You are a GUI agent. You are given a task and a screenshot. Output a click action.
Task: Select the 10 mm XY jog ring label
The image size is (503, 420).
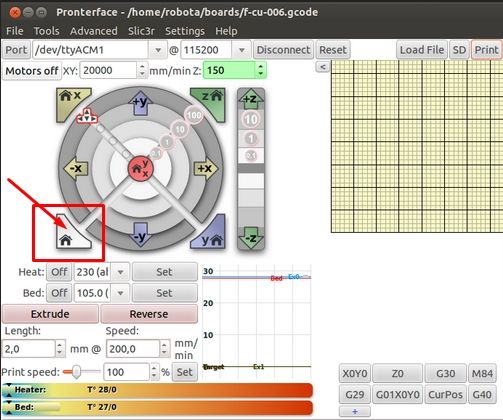(180, 129)
